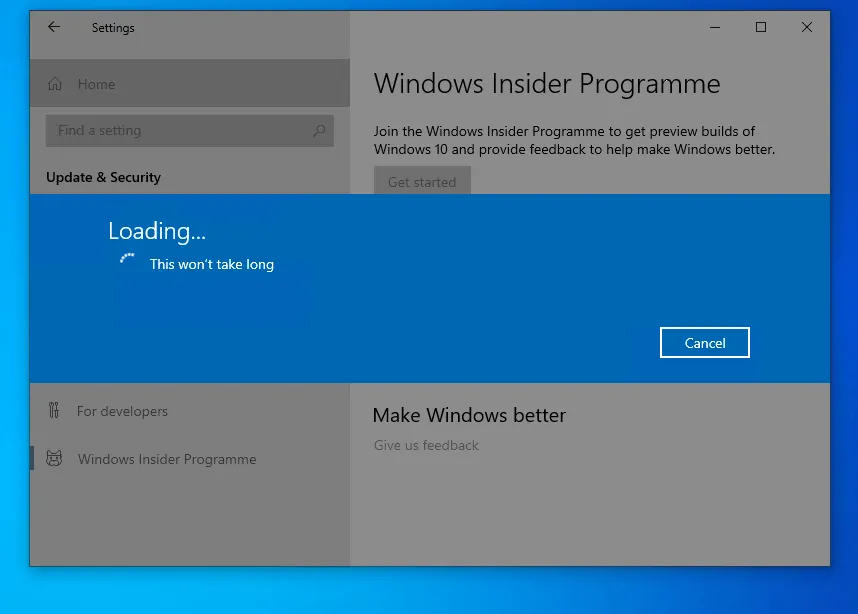Select the Windows Insider Programme sidebar item
Viewport: 858px width, 614px height.
(x=167, y=459)
